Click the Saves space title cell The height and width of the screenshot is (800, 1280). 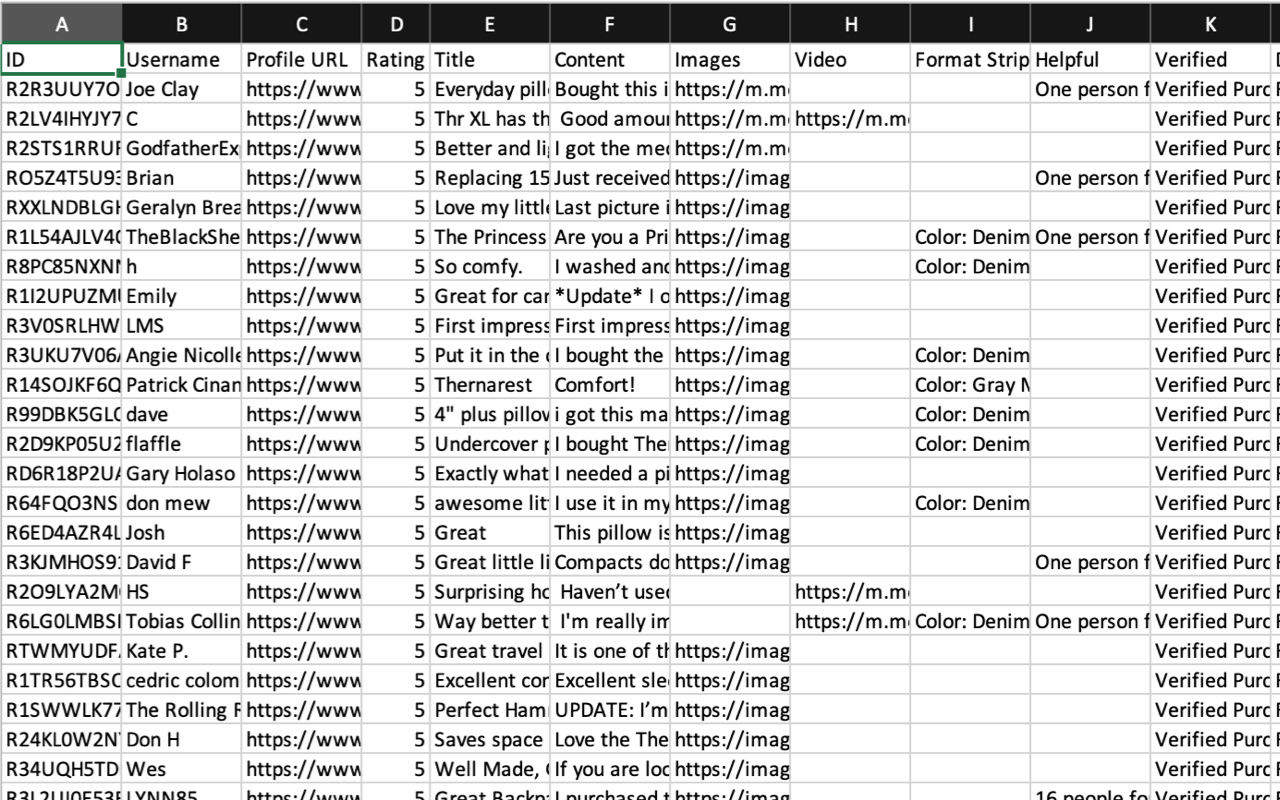(490, 740)
